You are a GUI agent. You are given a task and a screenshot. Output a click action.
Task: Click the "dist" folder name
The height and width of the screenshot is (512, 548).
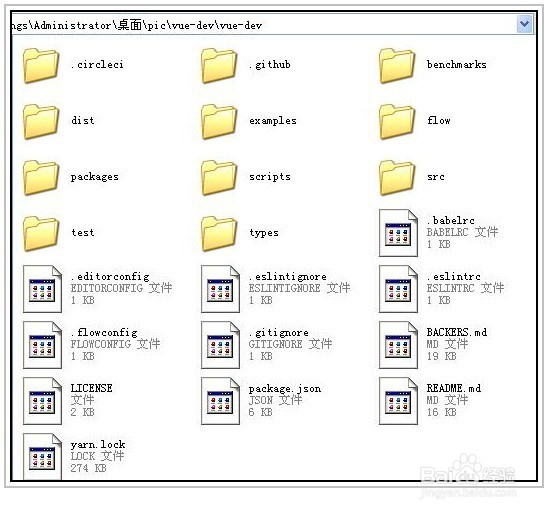[x=82, y=120]
